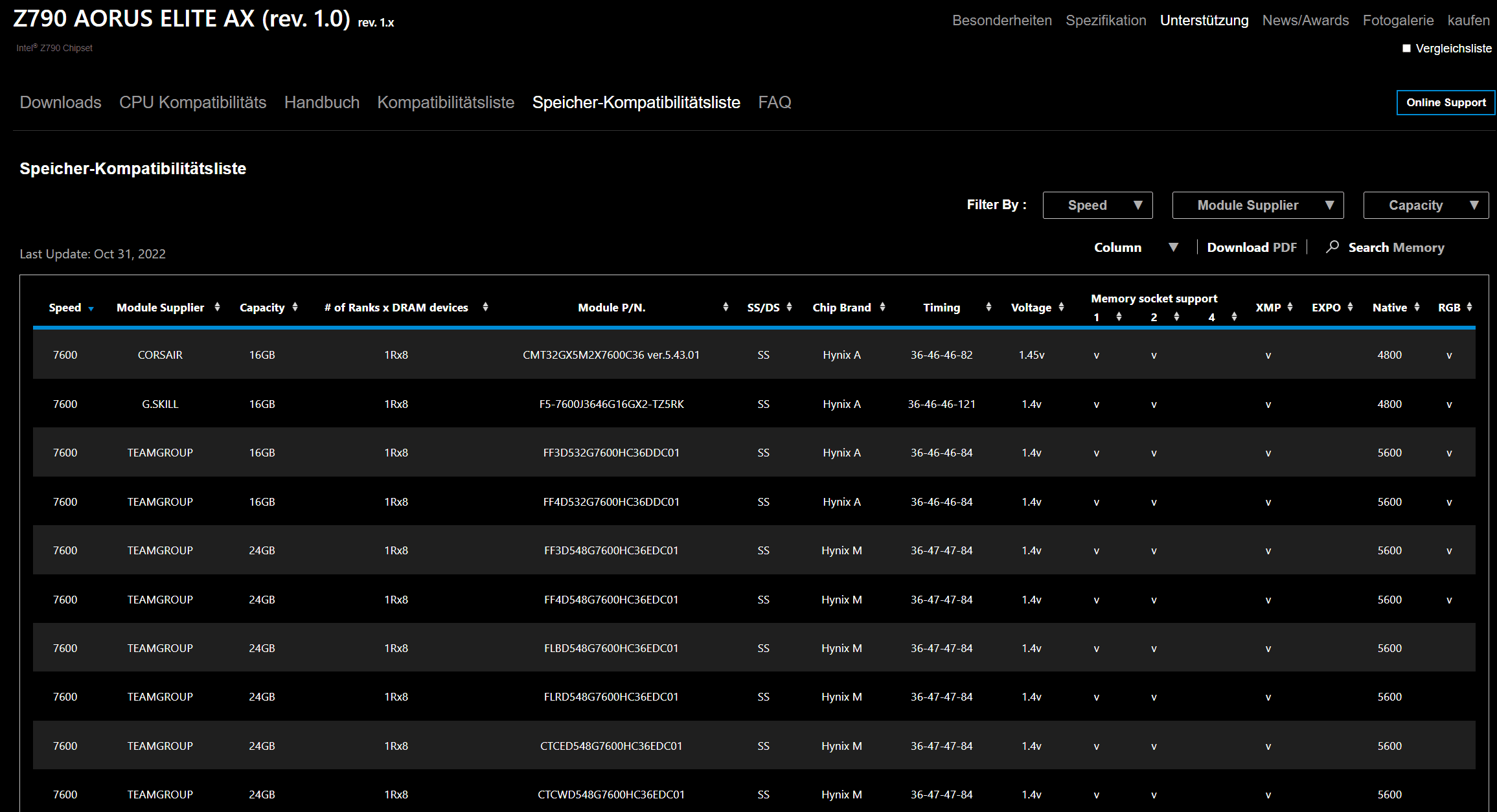1497x812 pixels.
Task: Select CTCED548G7600HC36EDC01 part number
Action: click(611, 746)
